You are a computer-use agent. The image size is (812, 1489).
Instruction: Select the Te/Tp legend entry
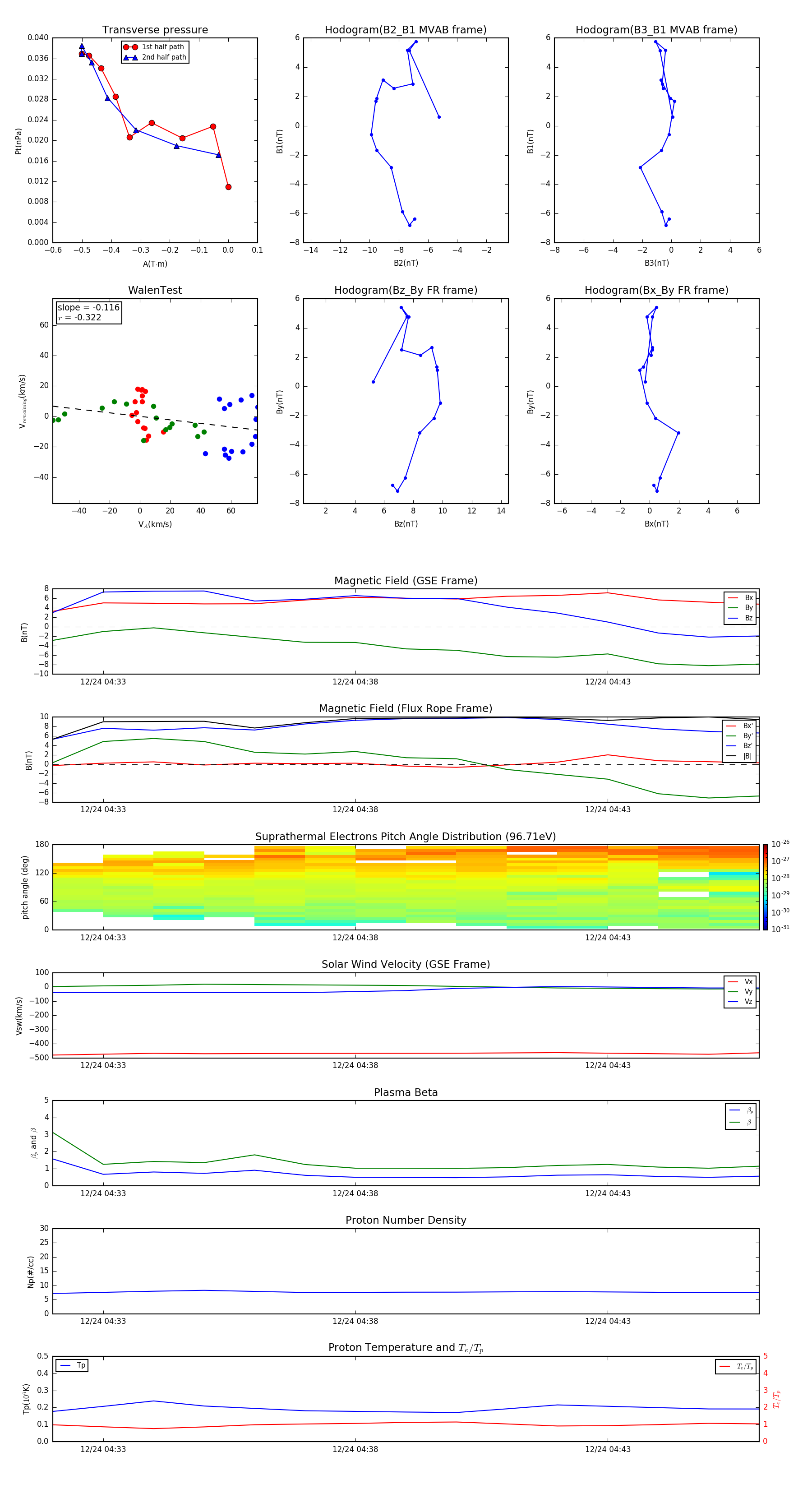[736, 1366]
